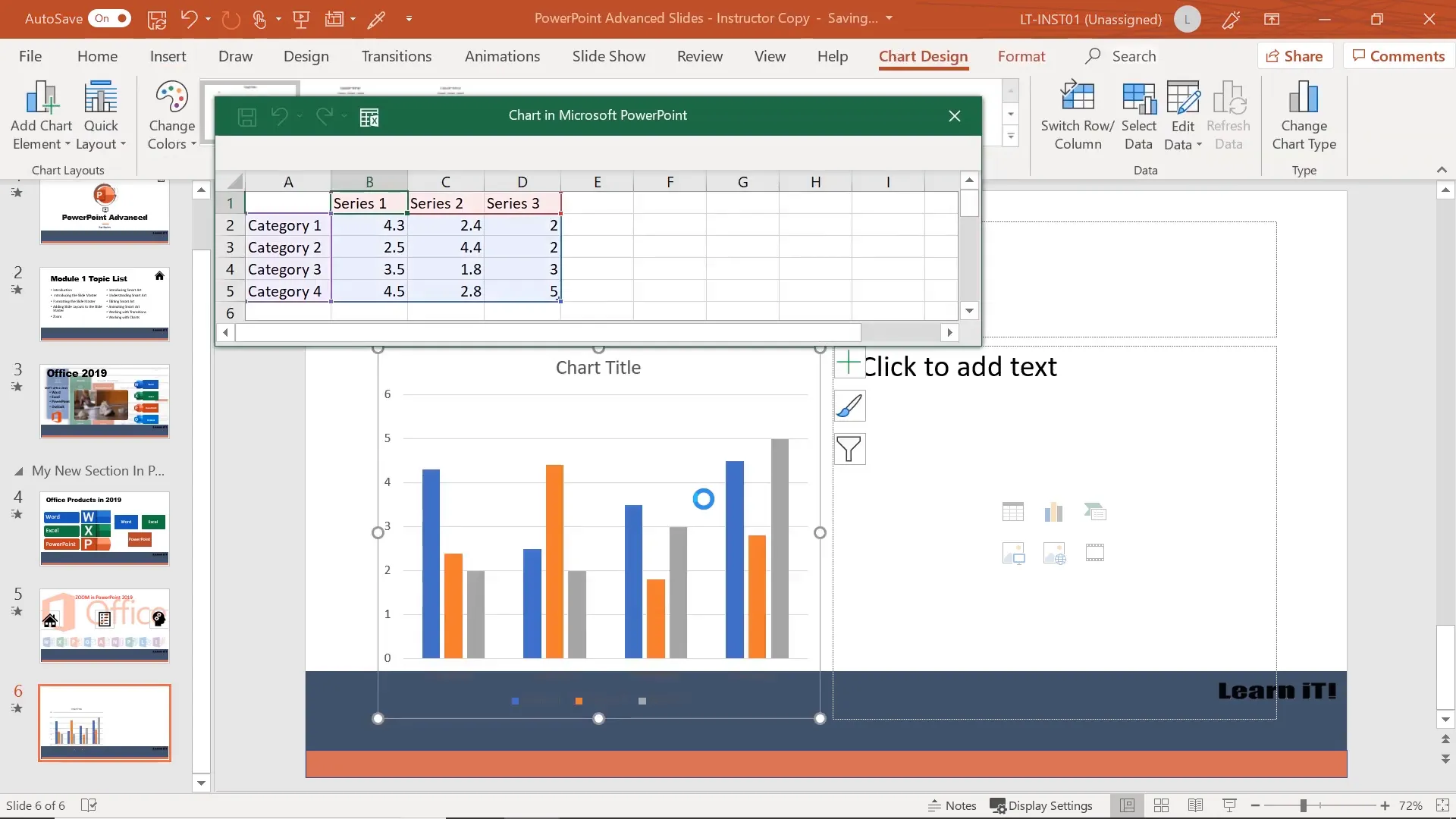Viewport: 1456px width, 819px height.
Task: Click the Chart Elements plus button
Action: pyautogui.click(x=849, y=363)
